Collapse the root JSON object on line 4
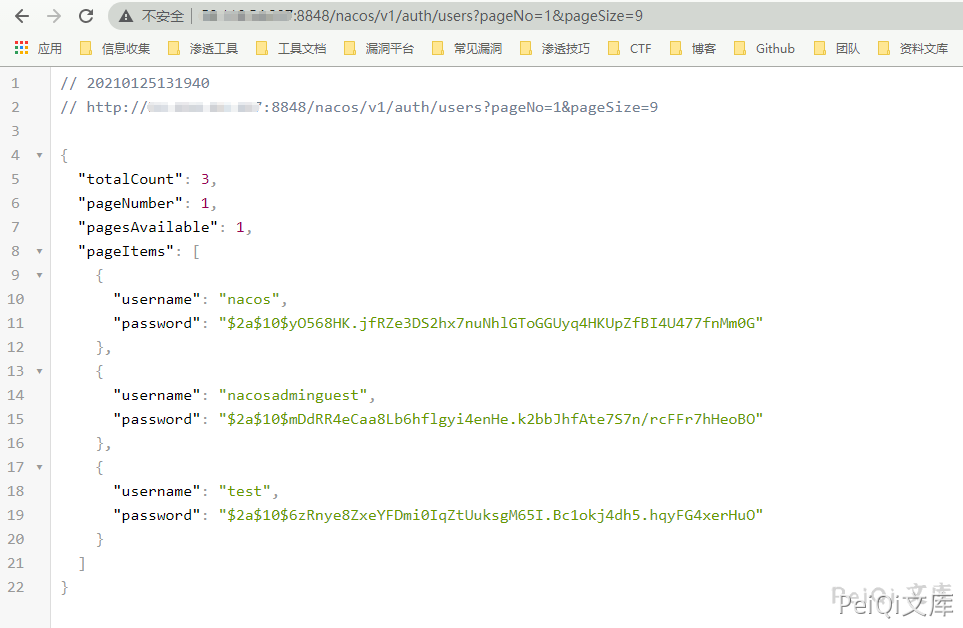The height and width of the screenshot is (628, 963). coord(39,155)
